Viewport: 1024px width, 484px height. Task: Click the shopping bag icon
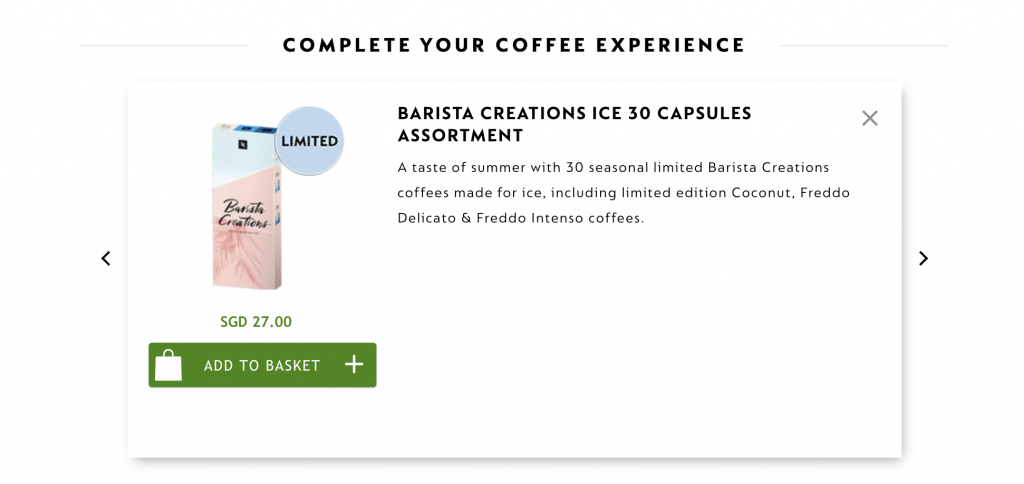[169, 365]
